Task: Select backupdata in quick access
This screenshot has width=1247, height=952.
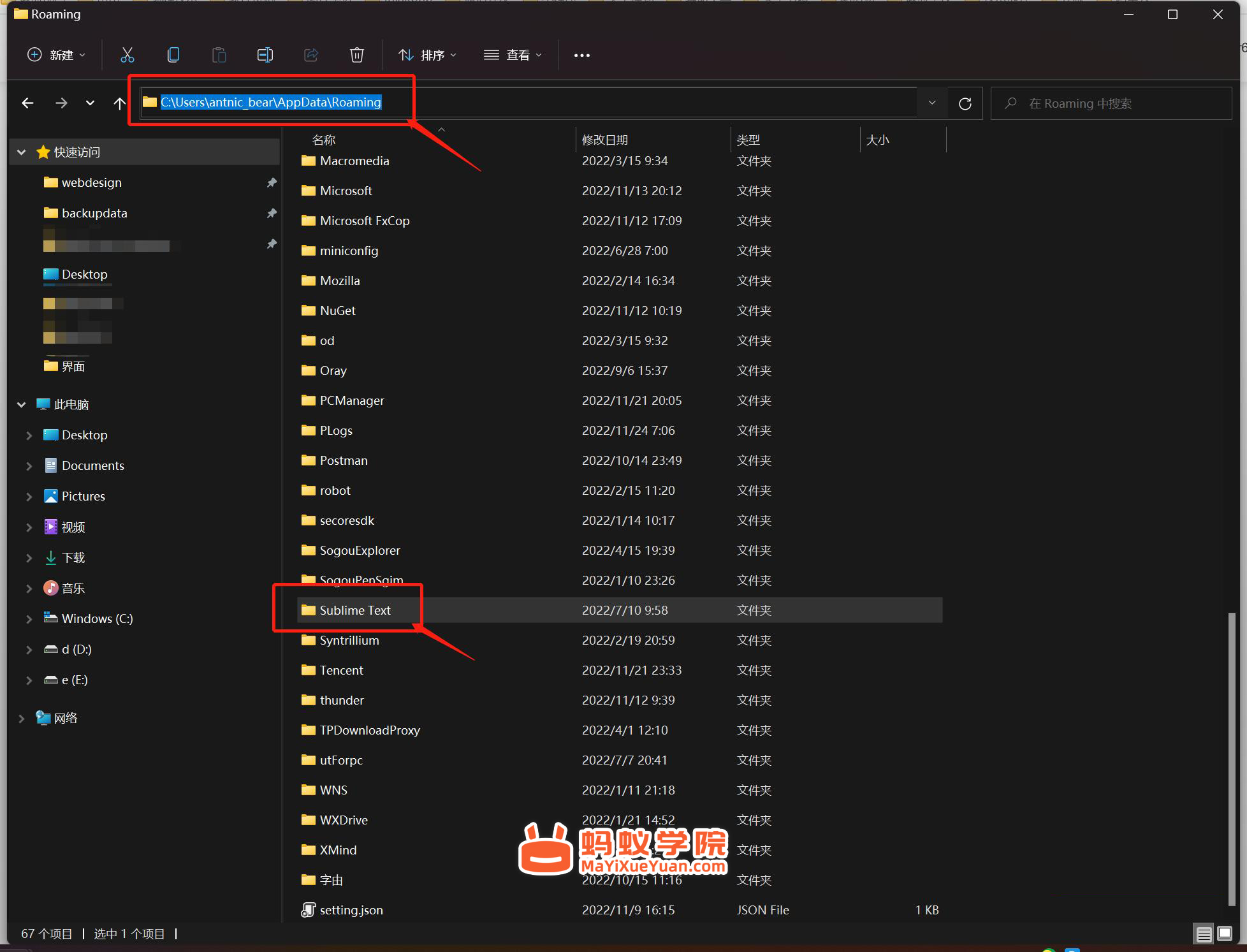Action: (94, 213)
